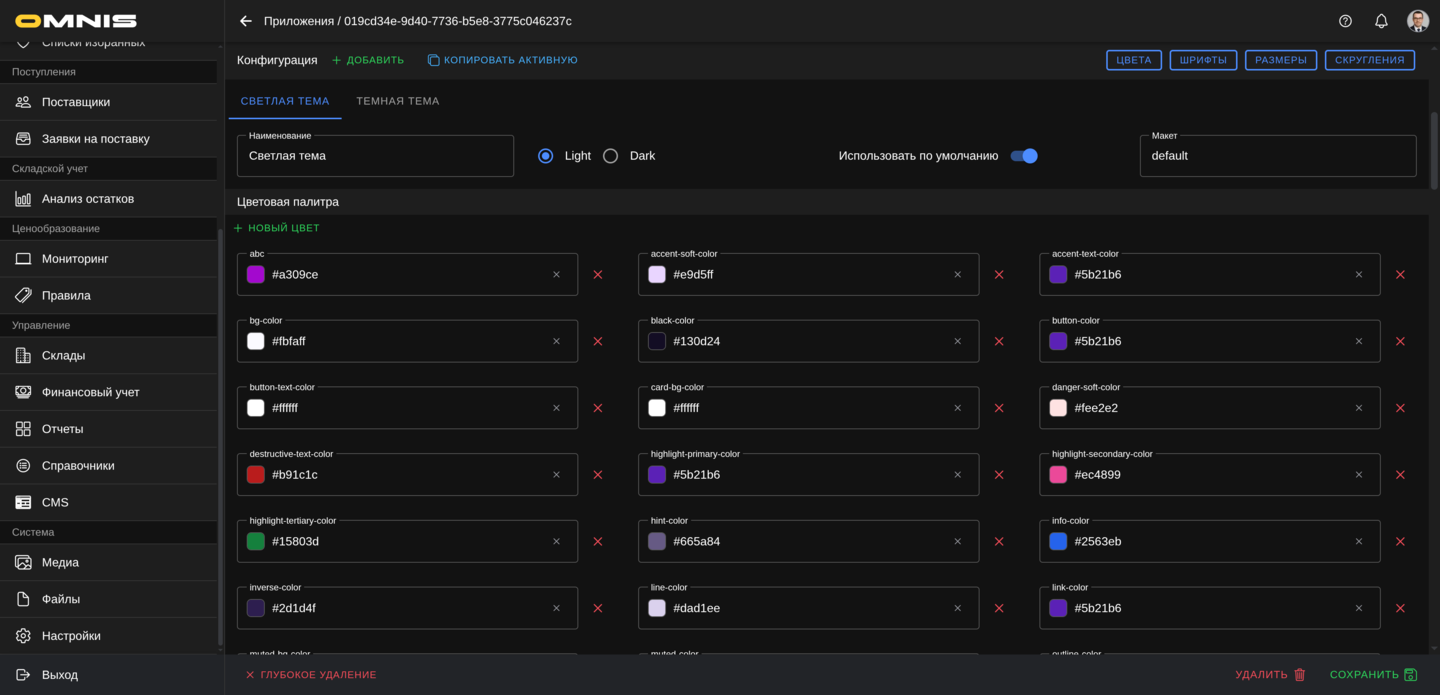Delete the abc color with red cross
Screen dimensions: 1440x695
pos(598,275)
